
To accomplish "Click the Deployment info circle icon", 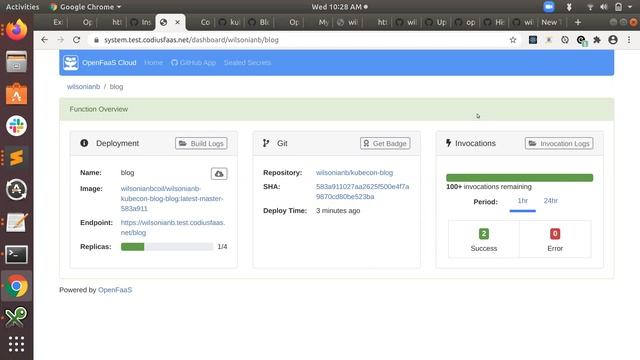I will tap(84, 143).
